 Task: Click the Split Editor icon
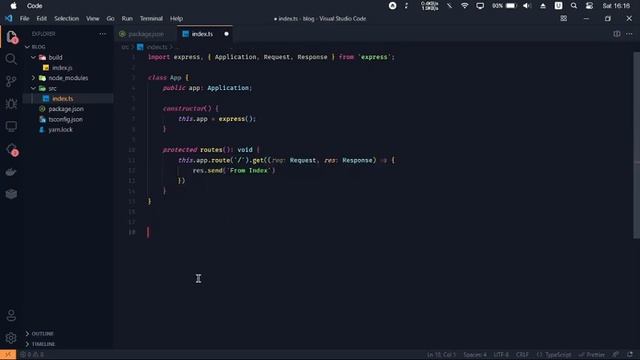[617, 34]
